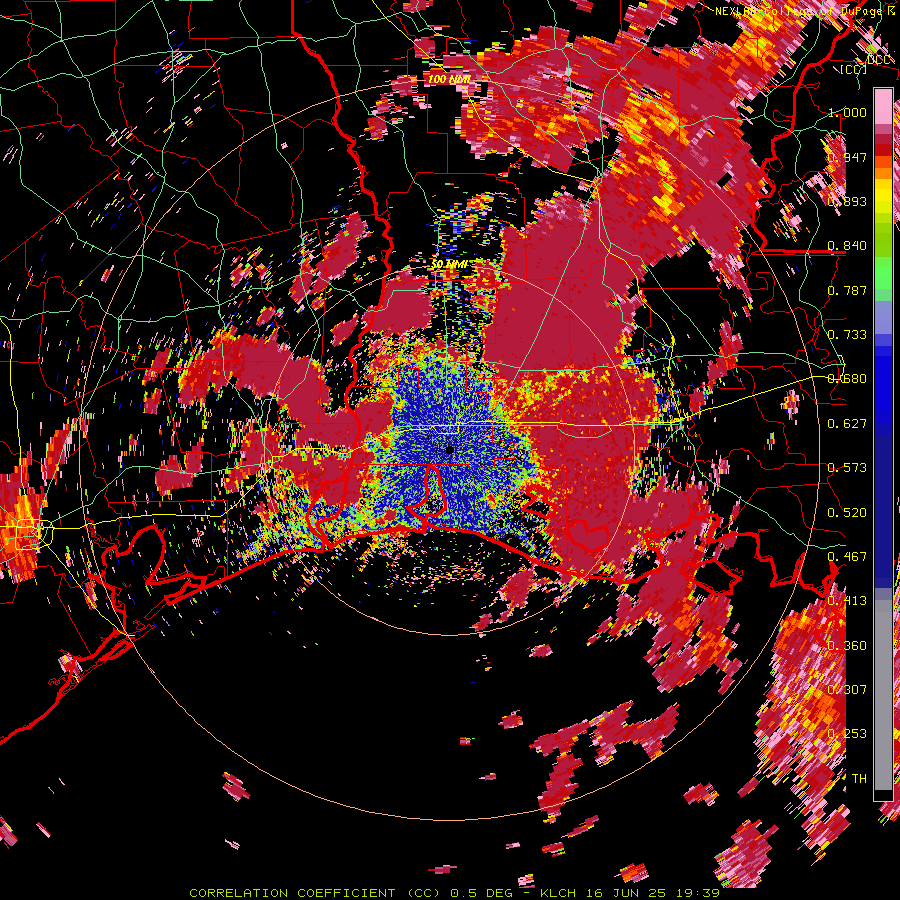Click the TH threshold label on the scale
The height and width of the screenshot is (900, 900).
pyautogui.click(x=859, y=779)
